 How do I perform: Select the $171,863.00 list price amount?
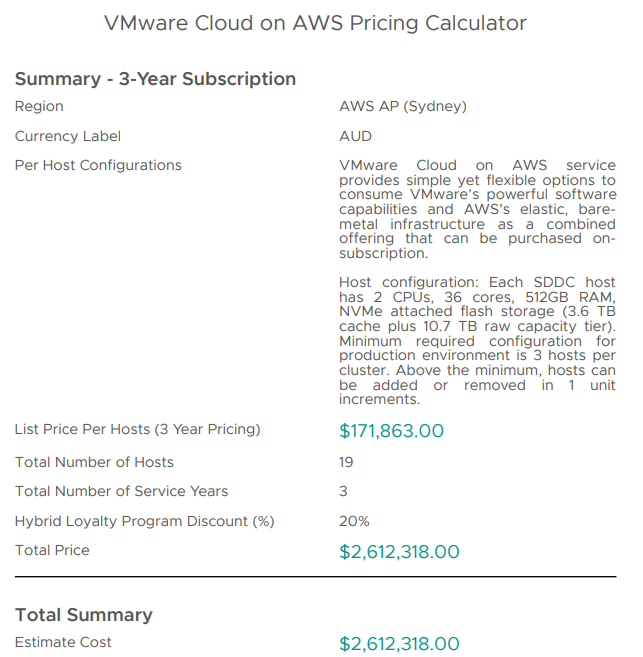pyautogui.click(x=391, y=431)
